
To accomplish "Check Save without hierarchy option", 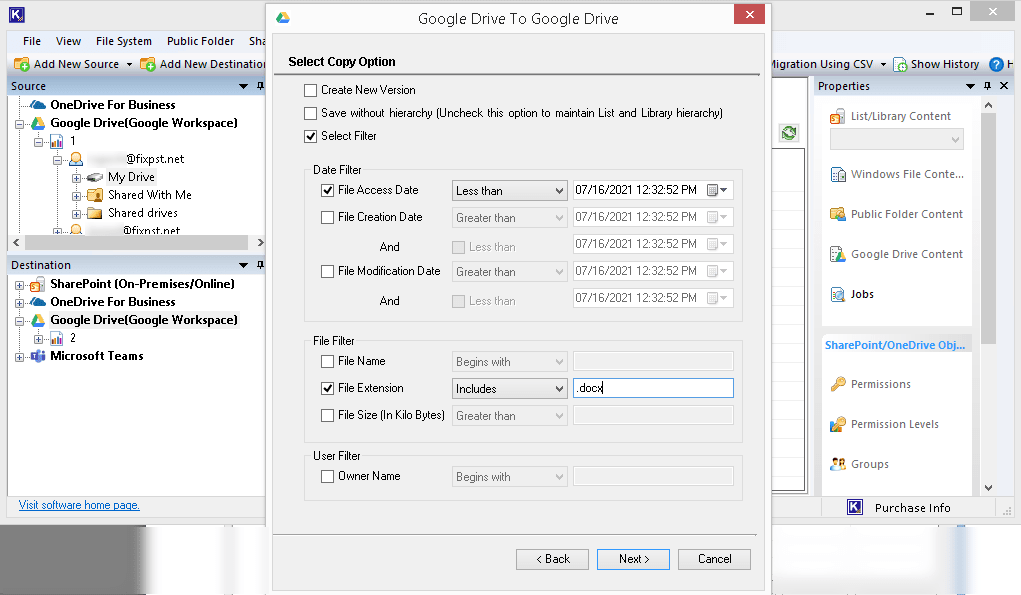I will click(311, 113).
